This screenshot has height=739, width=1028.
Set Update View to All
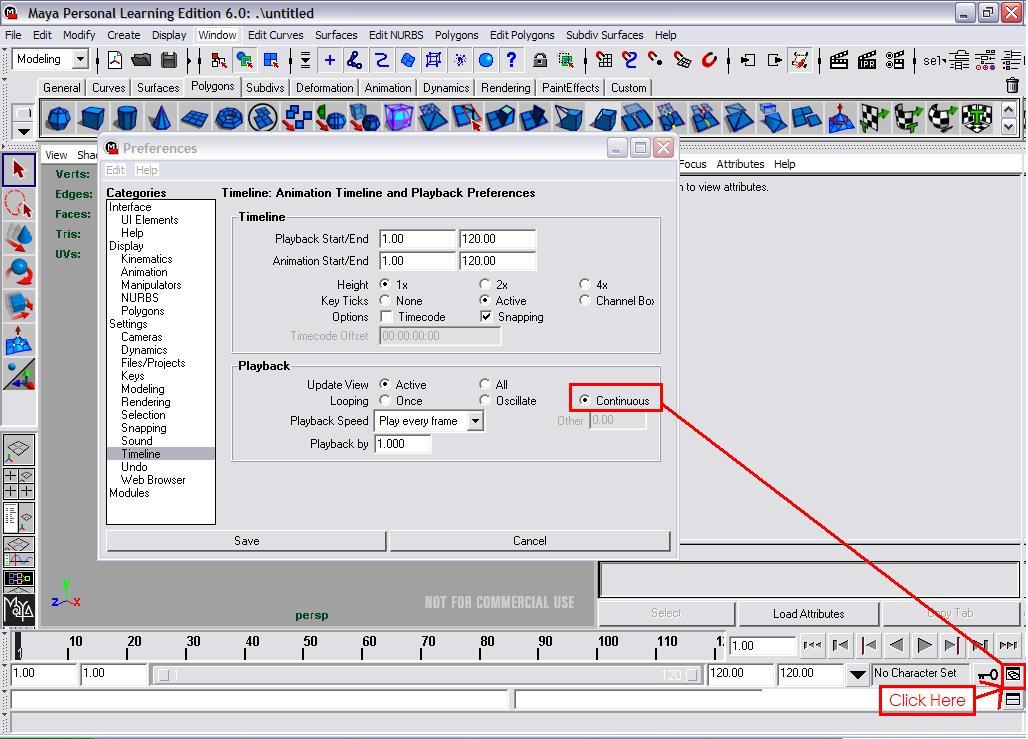coord(484,384)
